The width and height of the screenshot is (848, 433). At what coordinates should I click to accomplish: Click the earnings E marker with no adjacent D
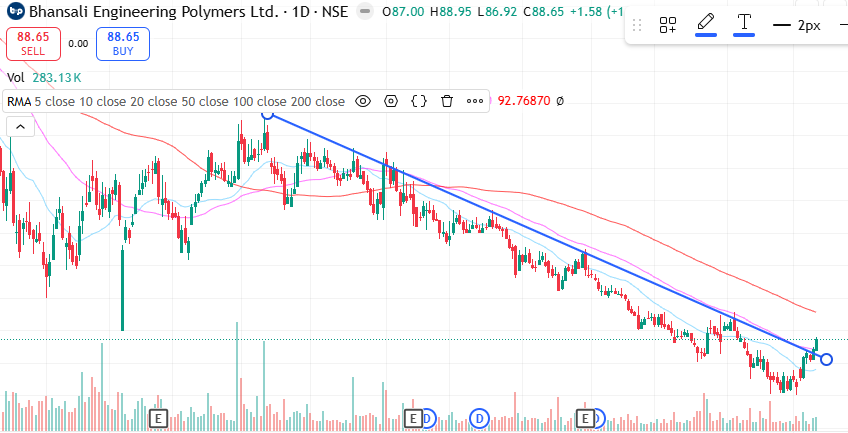tap(158, 418)
